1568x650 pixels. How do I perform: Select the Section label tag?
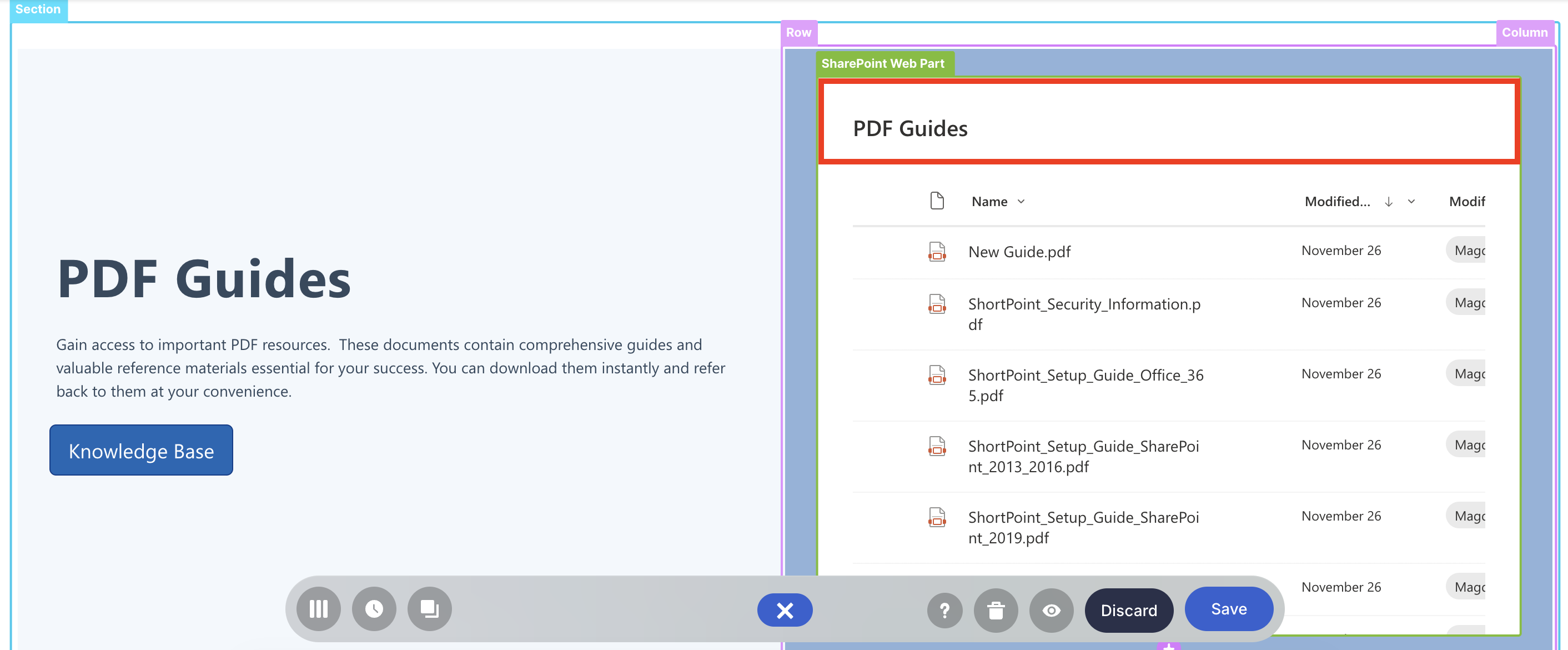[x=38, y=9]
